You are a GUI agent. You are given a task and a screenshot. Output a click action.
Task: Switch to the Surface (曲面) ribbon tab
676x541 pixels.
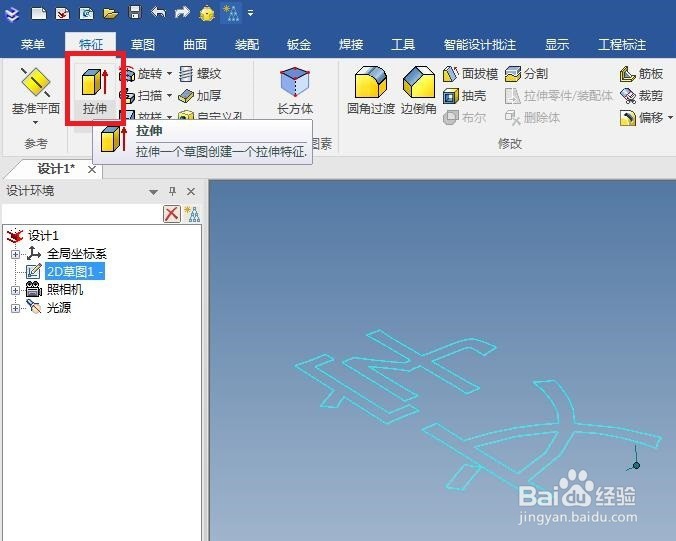click(195, 44)
